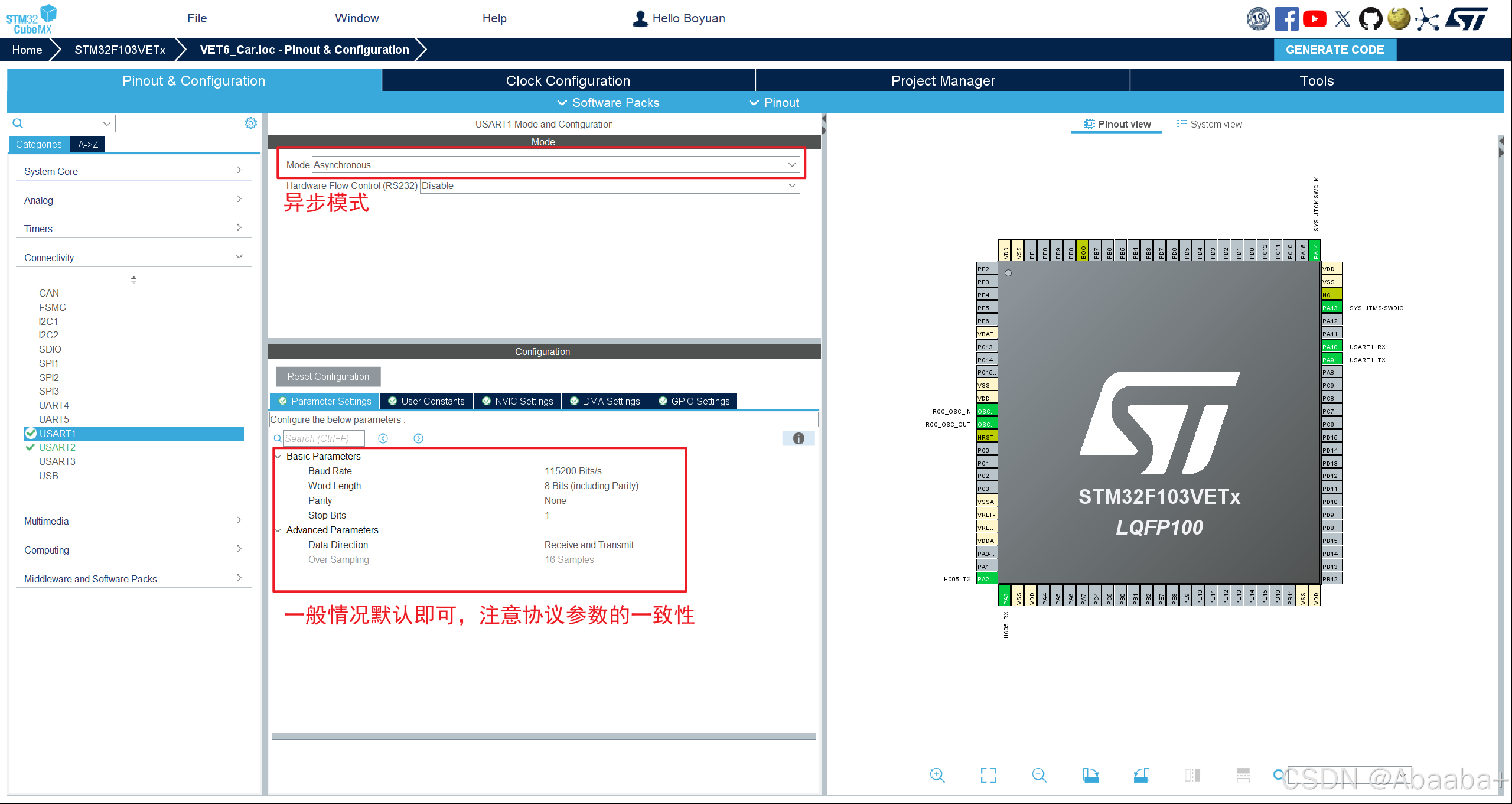Open the USART1 Mode dropdown
Screen dimensions: 1512x804
coord(555,165)
